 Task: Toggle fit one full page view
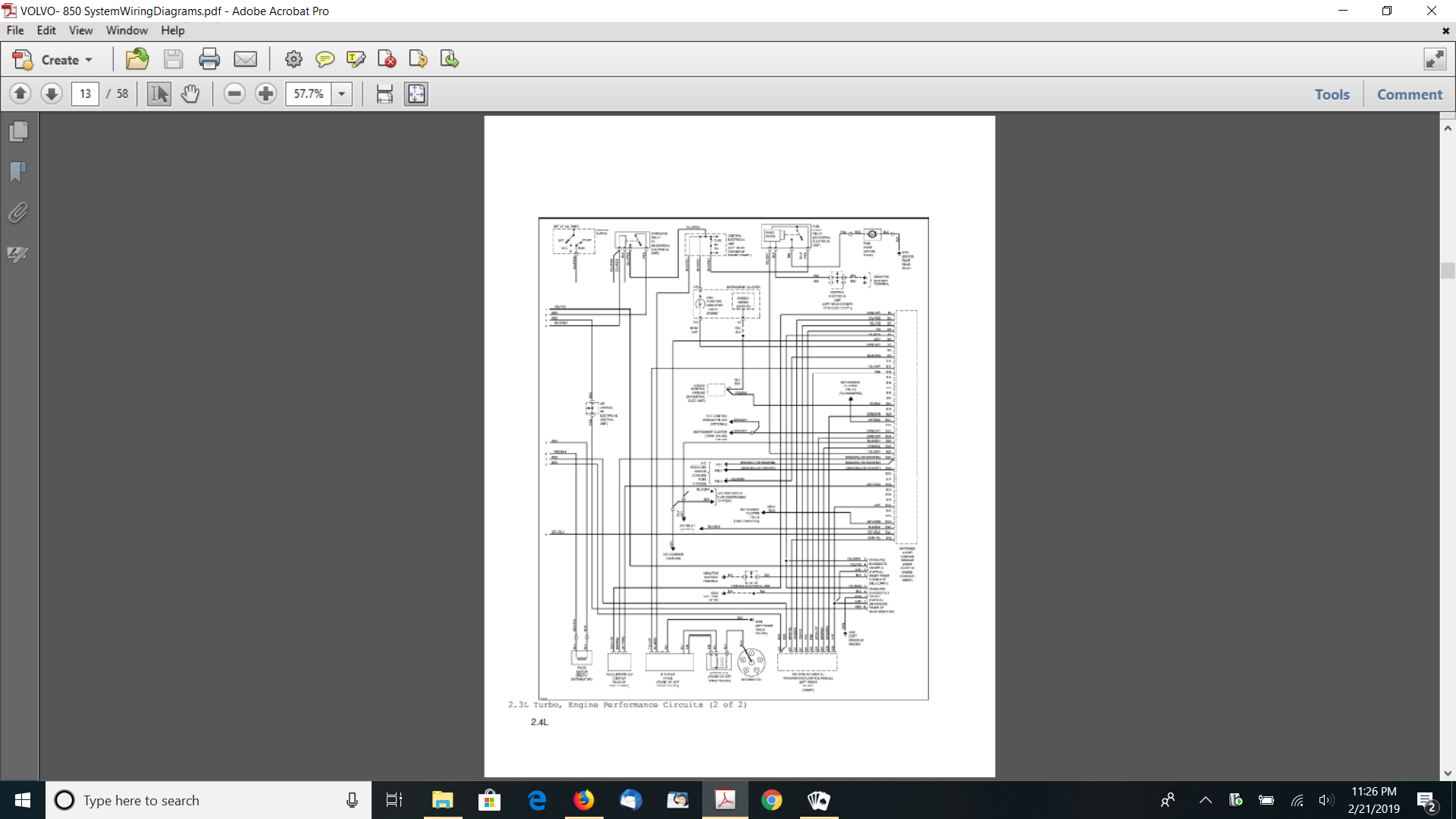(416, 94)
